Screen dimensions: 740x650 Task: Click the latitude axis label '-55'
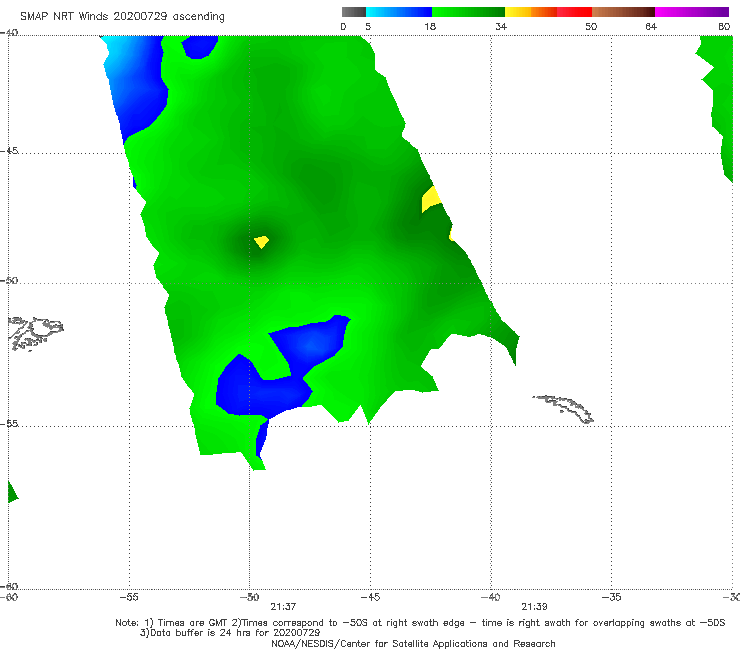9,424
